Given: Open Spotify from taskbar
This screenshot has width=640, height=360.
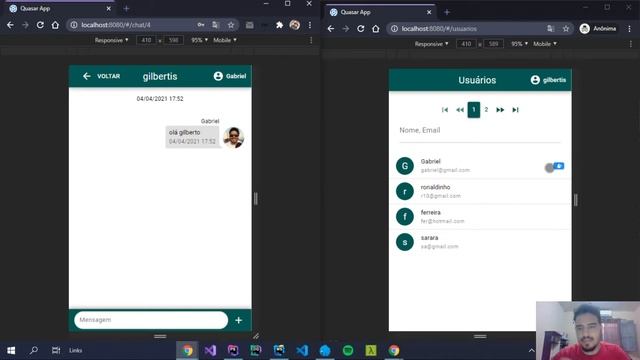Looking at the screenshot, I should tap(348, 350).
